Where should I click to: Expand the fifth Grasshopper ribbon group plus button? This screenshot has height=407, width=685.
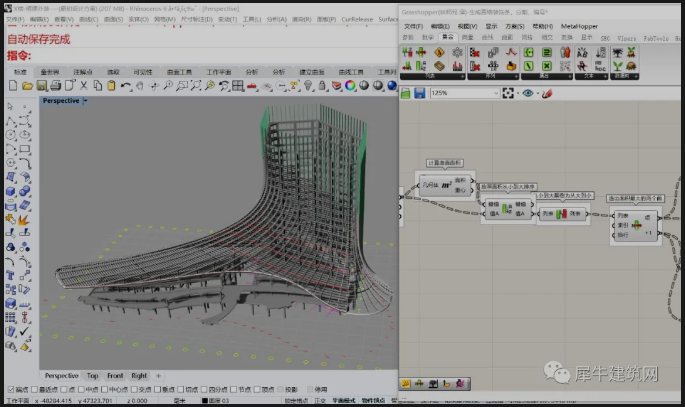click(636, 76)
